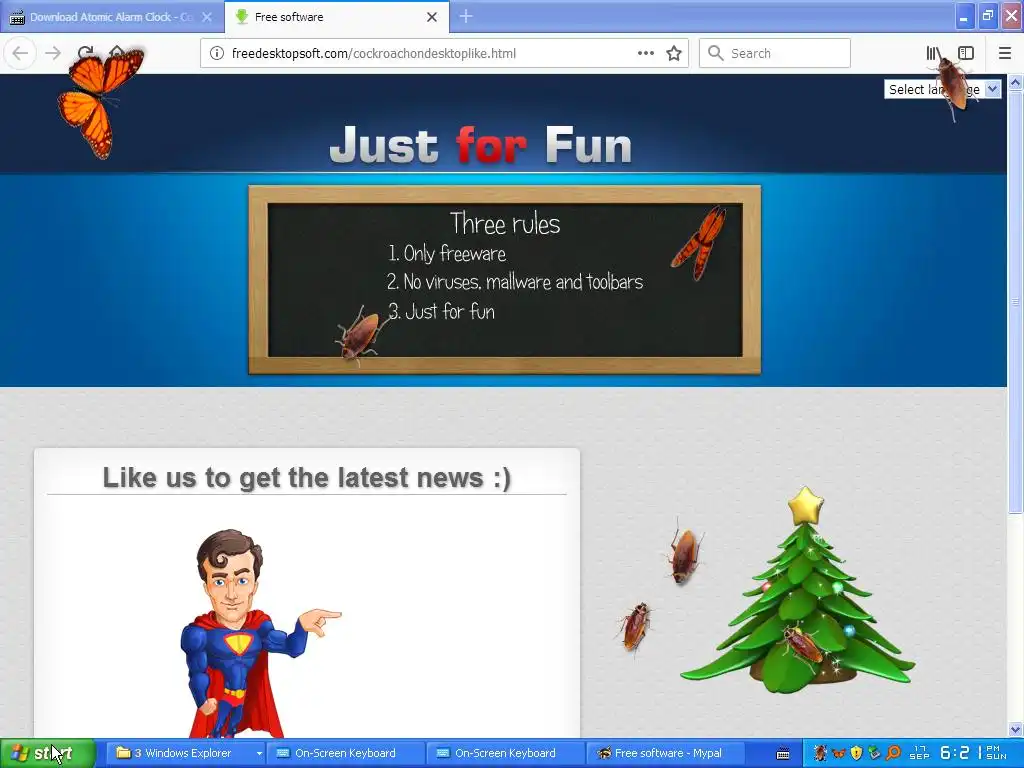Open the yellow security shield tray icon
The height and width of the screenshot is (768, 1024).
point(856,753)
